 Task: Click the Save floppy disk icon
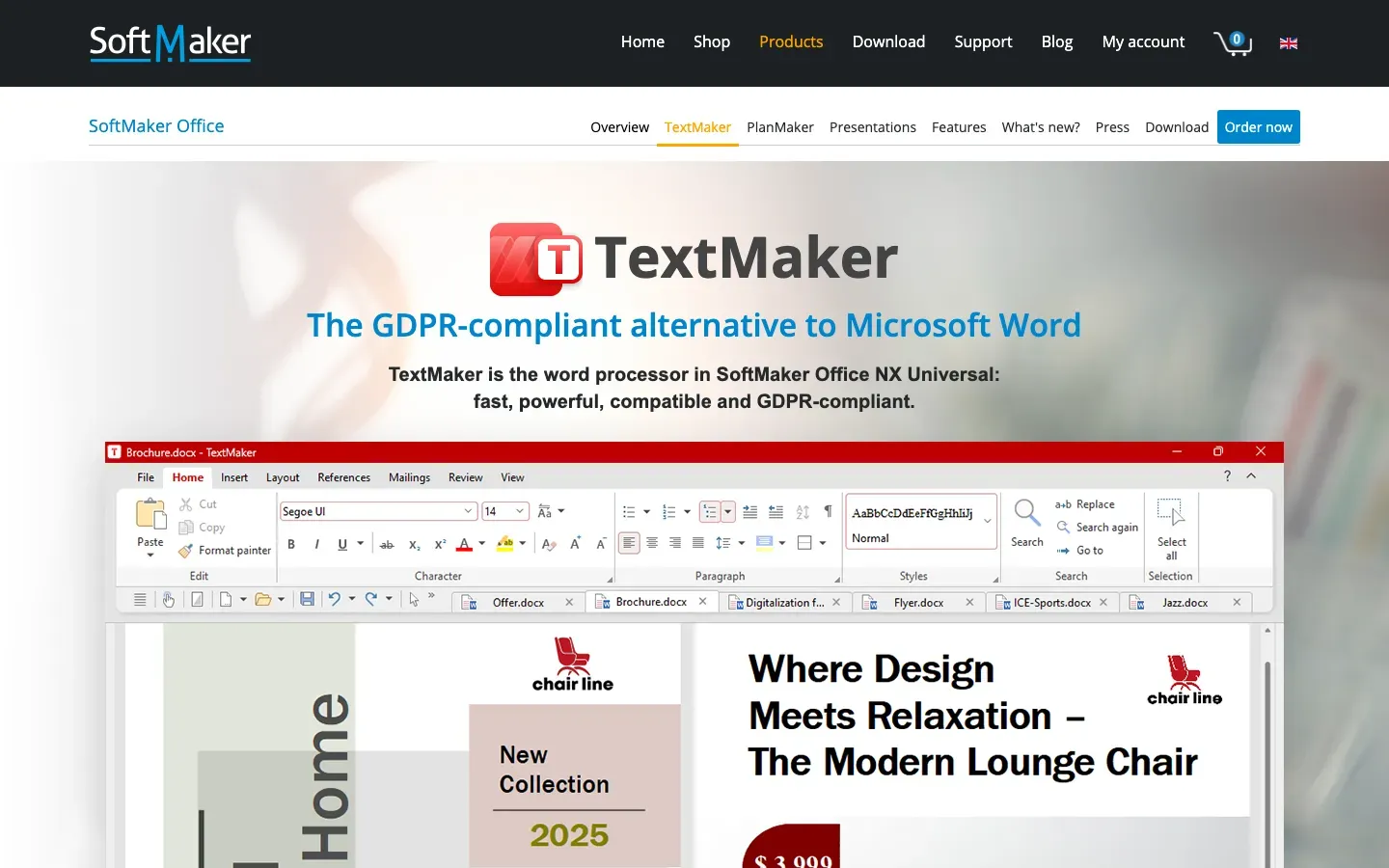point(307,599)
